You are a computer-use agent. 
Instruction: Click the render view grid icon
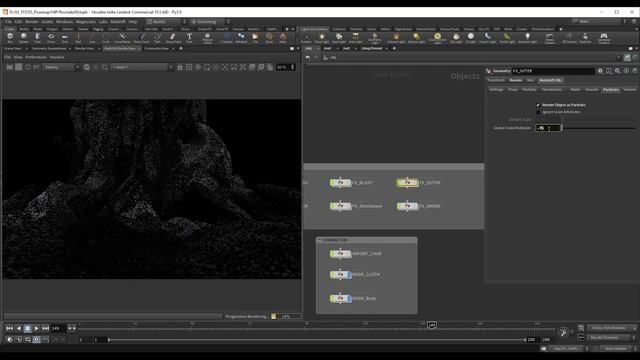click(x=189, y=67)
